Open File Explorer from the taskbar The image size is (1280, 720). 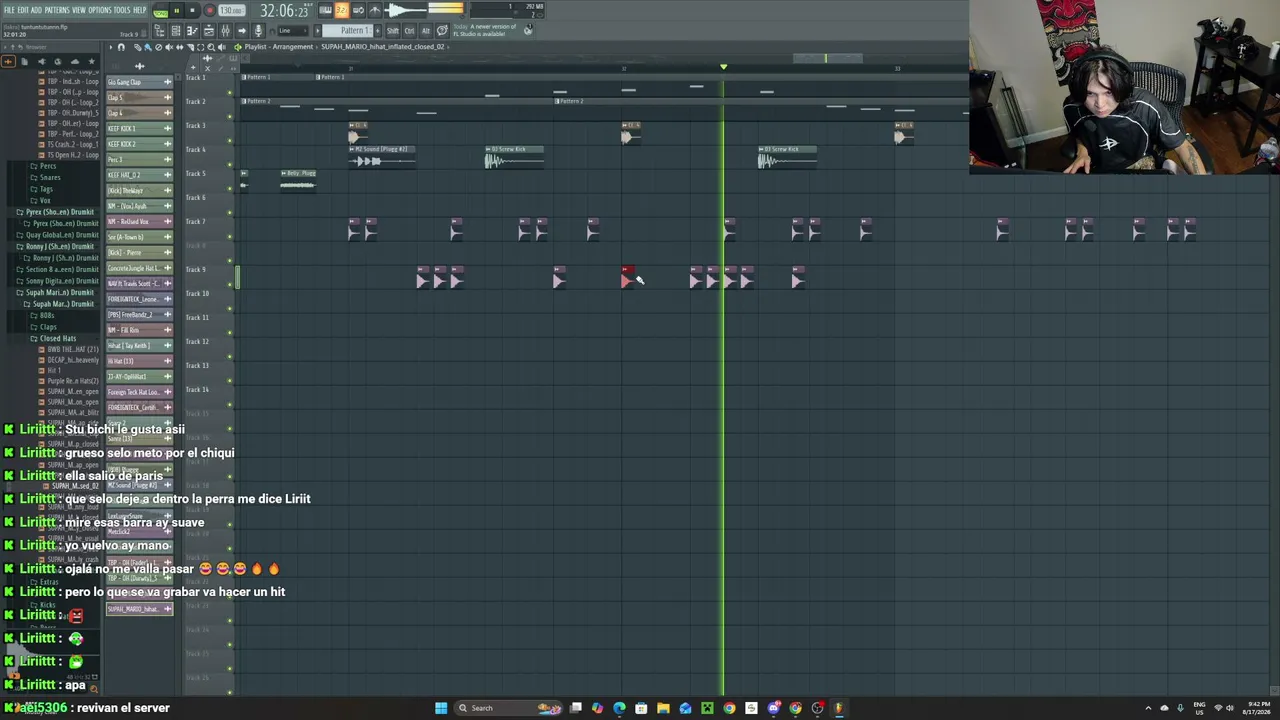click(663, 708)
